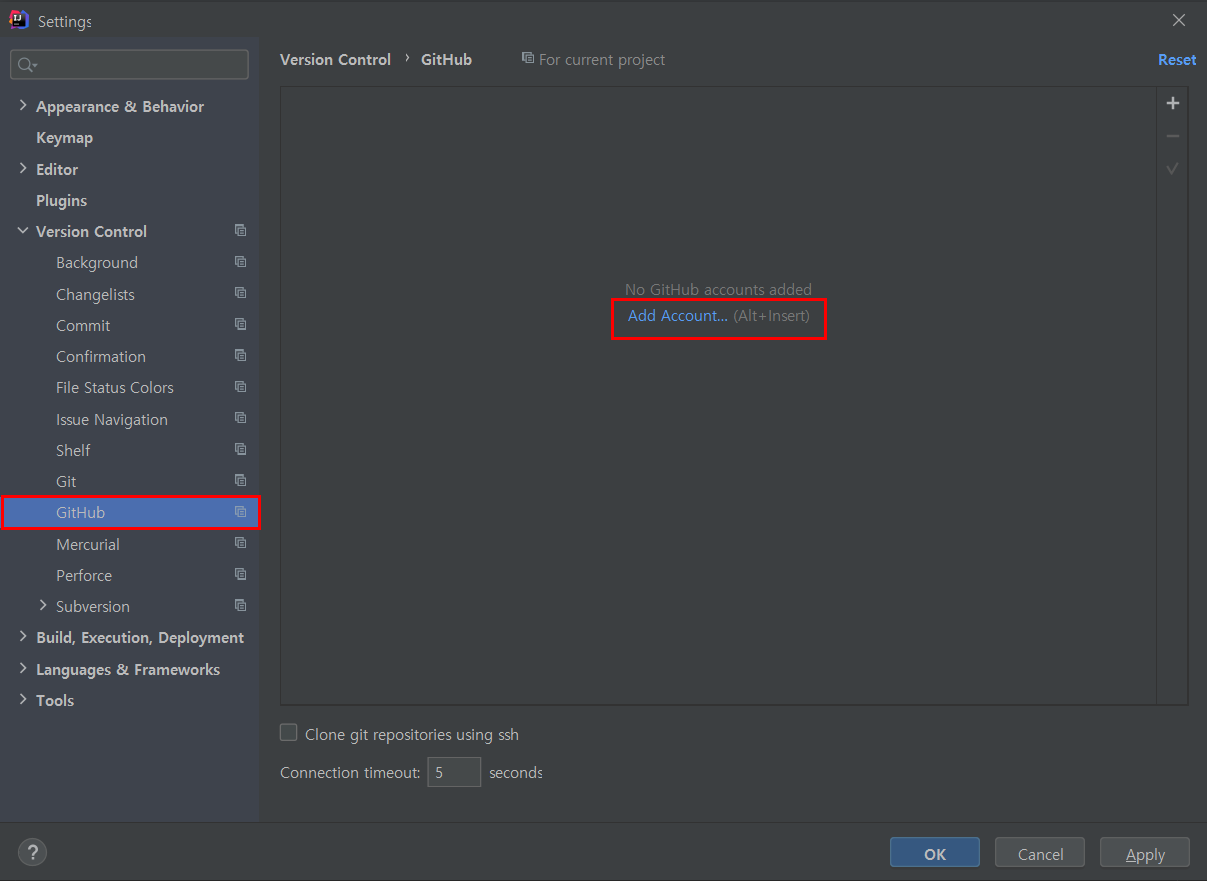Viewport: 1207px width, 881px height.
Task: Click project icon beside Confirmation row
Action: [x=240, y=356]
